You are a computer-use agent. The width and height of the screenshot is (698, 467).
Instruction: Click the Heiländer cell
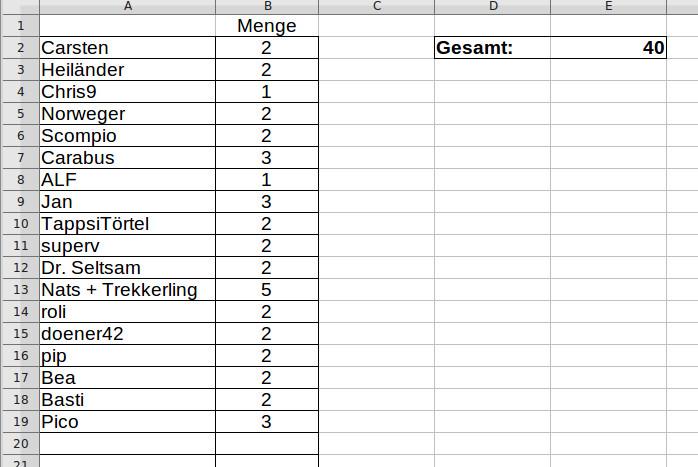point(127,69)
